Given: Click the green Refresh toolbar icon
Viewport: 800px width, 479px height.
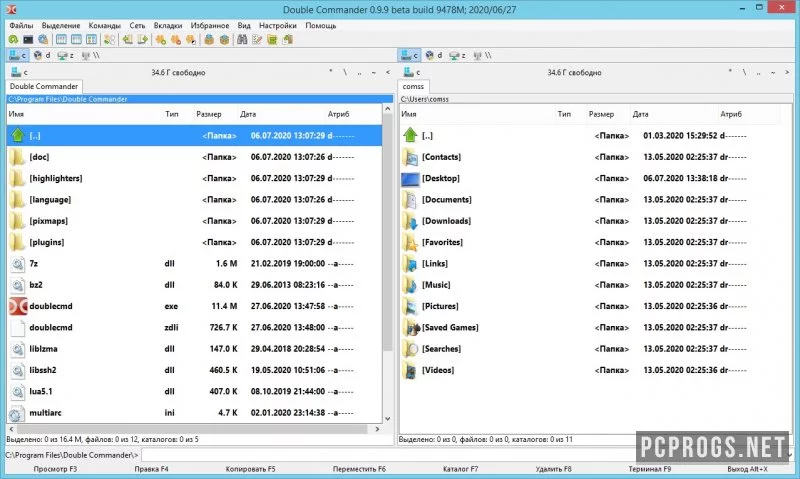Looking at the screenshot, I should tap(13, 40).
